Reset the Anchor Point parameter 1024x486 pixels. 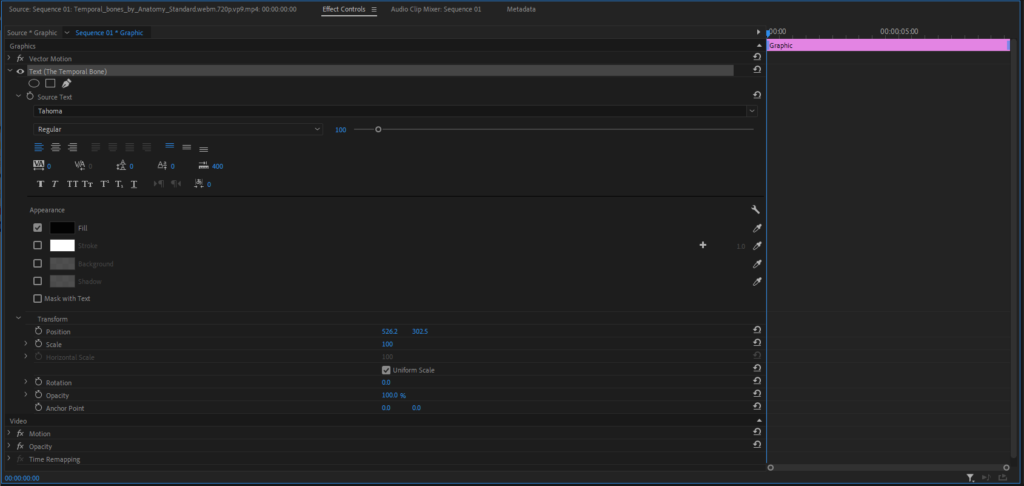(x=756, y=406)
